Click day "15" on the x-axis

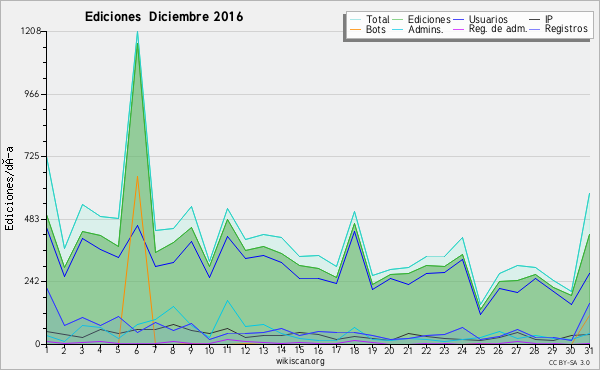coord(300,350)
